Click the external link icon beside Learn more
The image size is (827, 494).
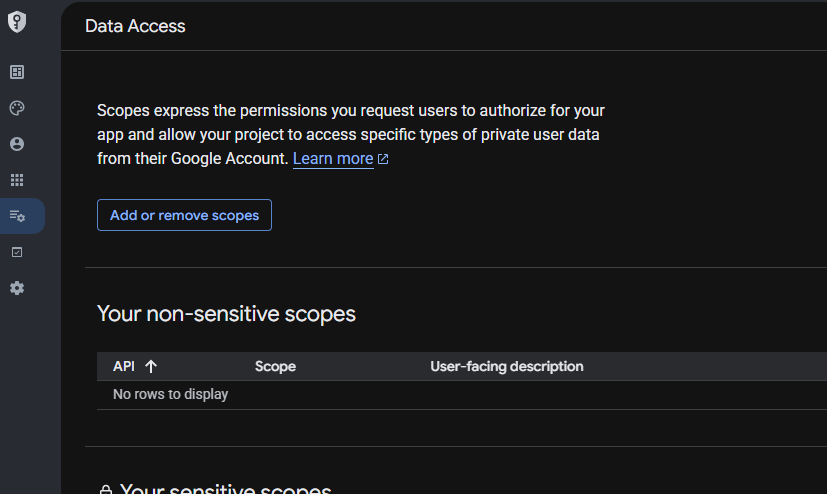(x=383, y=159)
